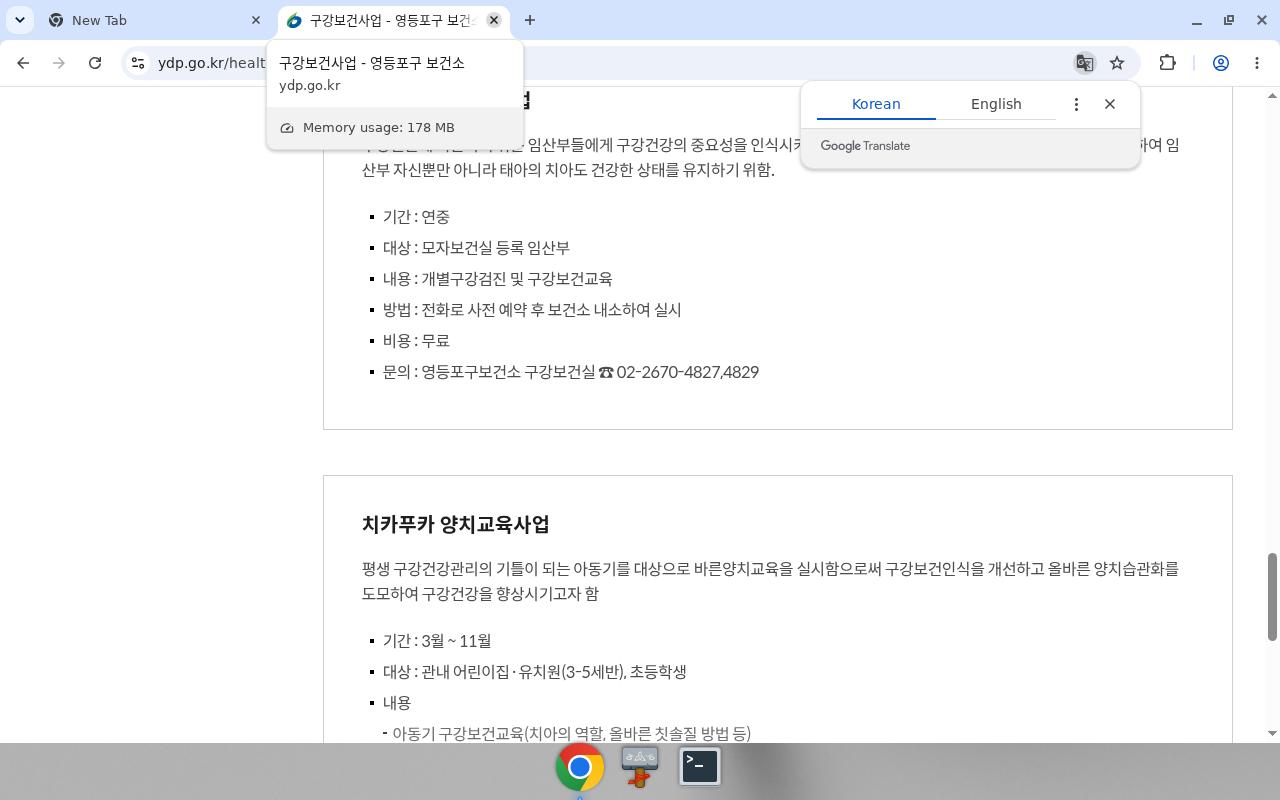The height and width of the screenshot is (800, 1280).
Task: Minimize the browser window
Action: click(1197, 20)
